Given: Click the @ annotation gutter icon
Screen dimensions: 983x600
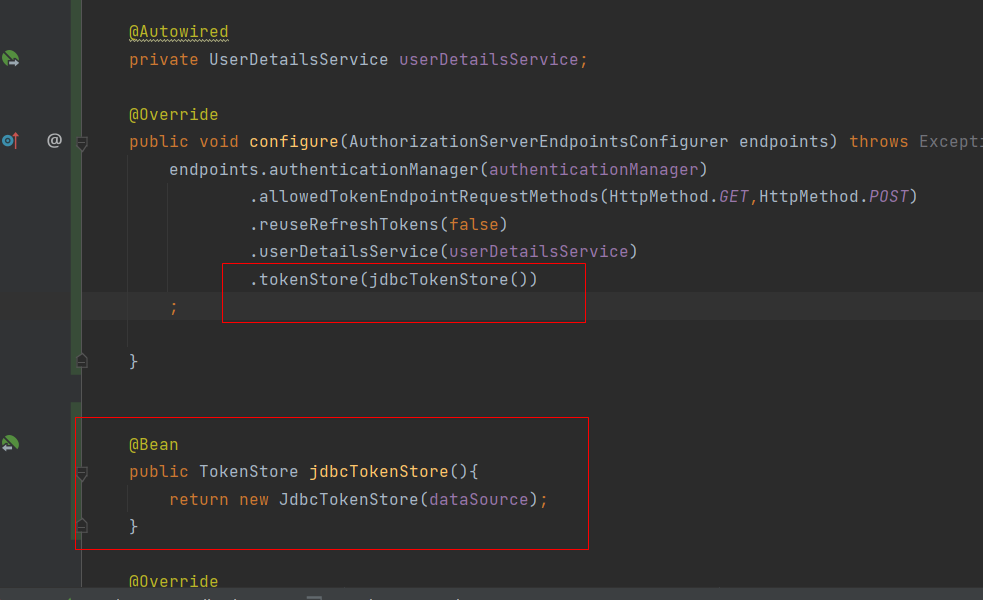Looking at the screenshot, I should point(54,141).
